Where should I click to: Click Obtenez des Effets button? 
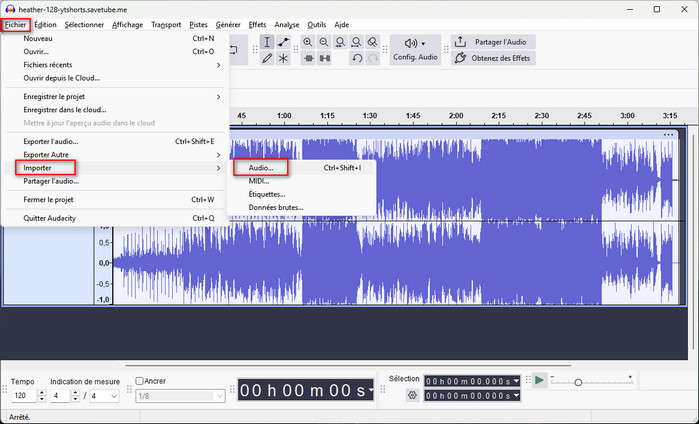tap(493, 58)
